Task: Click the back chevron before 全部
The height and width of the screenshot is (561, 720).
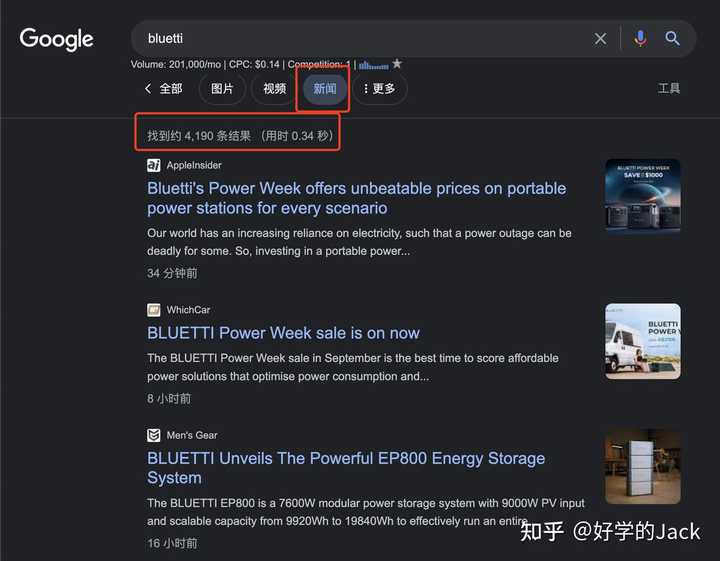Action: pyautogui.click(x=148, y=88)
